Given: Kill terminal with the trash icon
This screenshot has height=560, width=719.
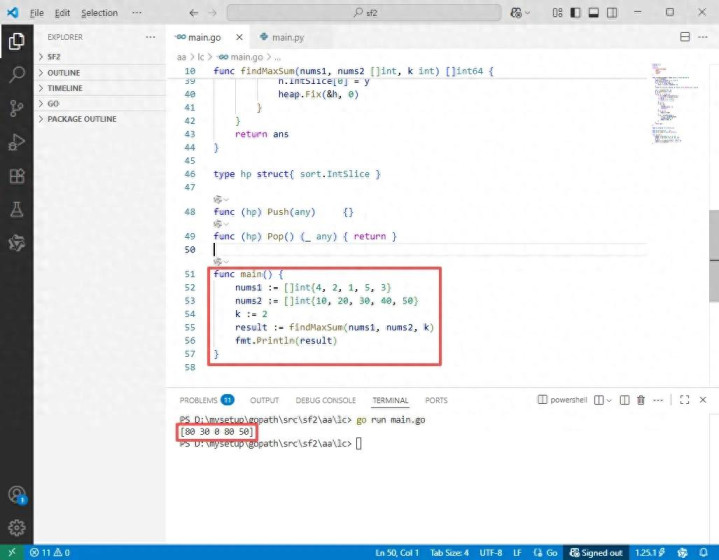Looking at the screenshot, I should coord(641,400).
